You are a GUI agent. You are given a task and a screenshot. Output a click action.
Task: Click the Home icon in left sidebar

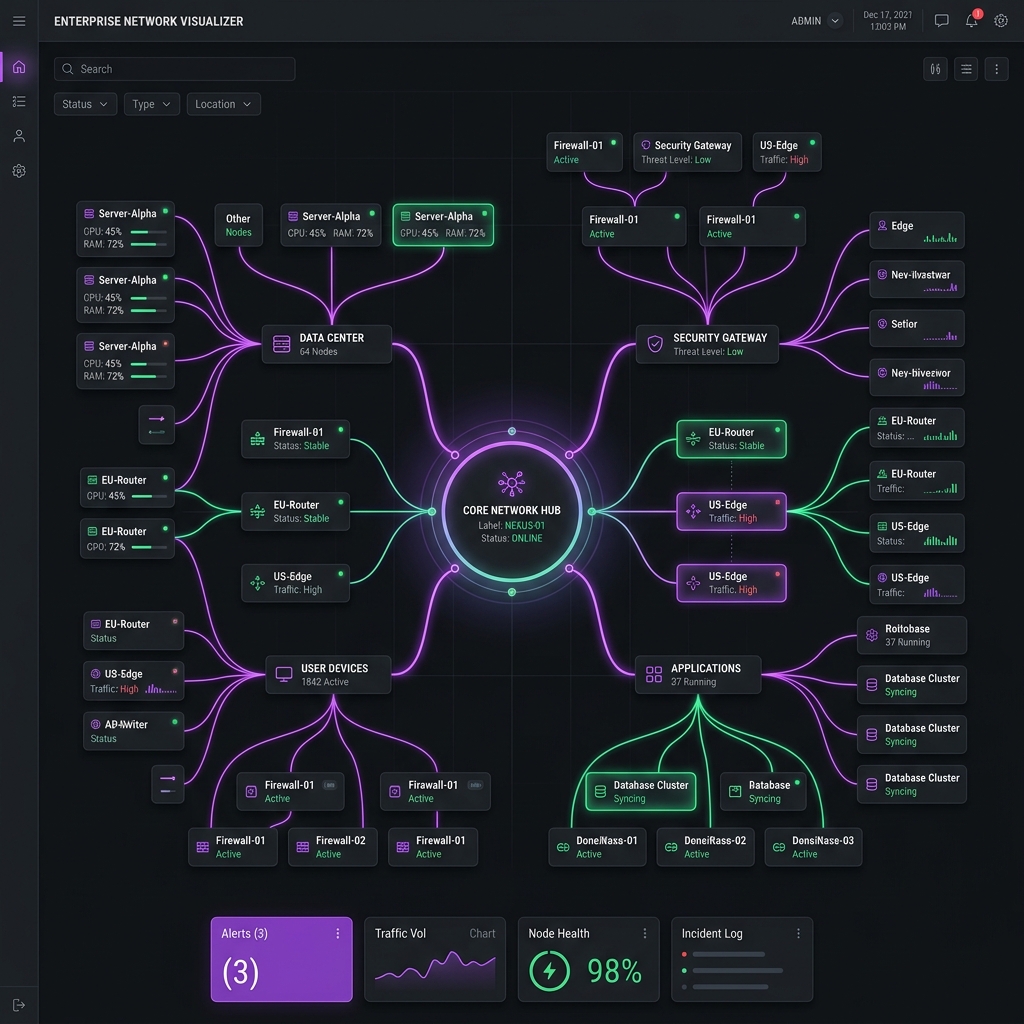pos(19,67)
